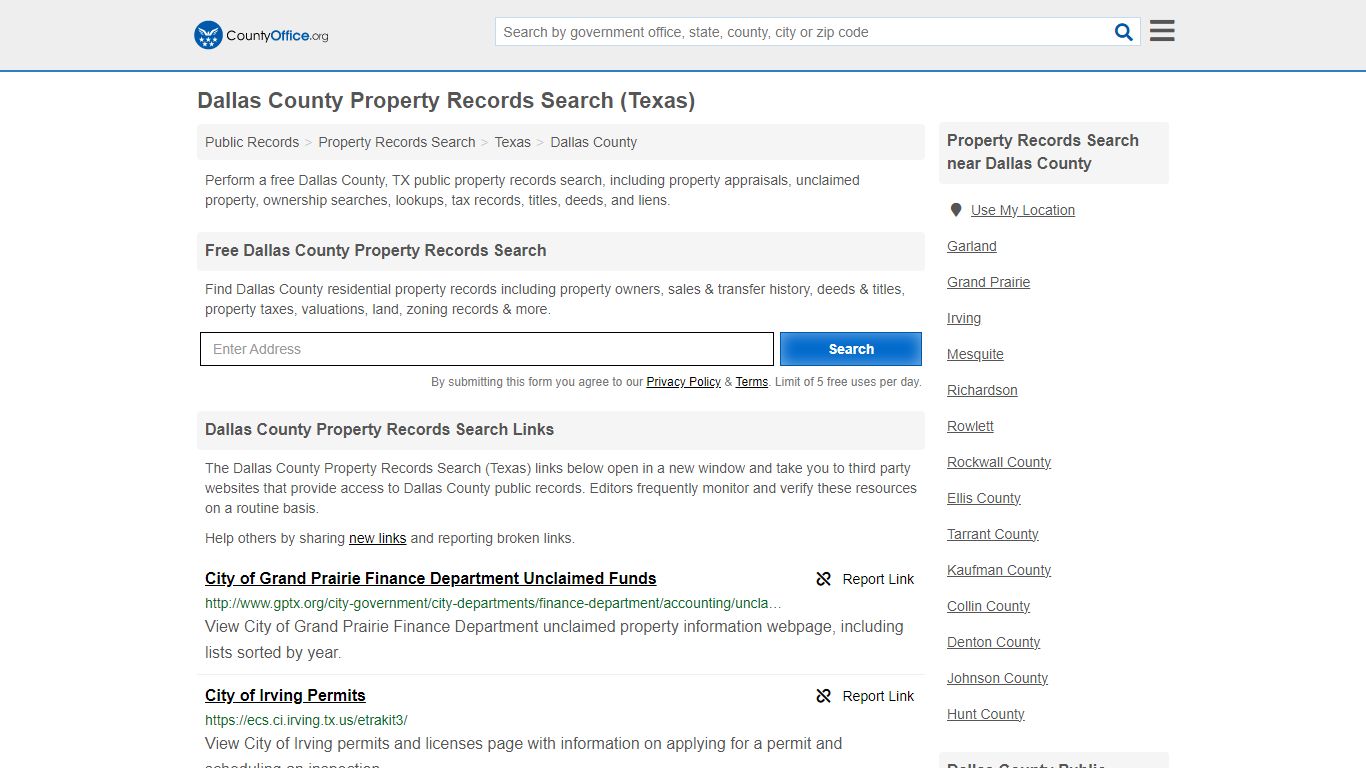
Task: Report Link for City of Irving Permits
Action: (x=878, y=696)
